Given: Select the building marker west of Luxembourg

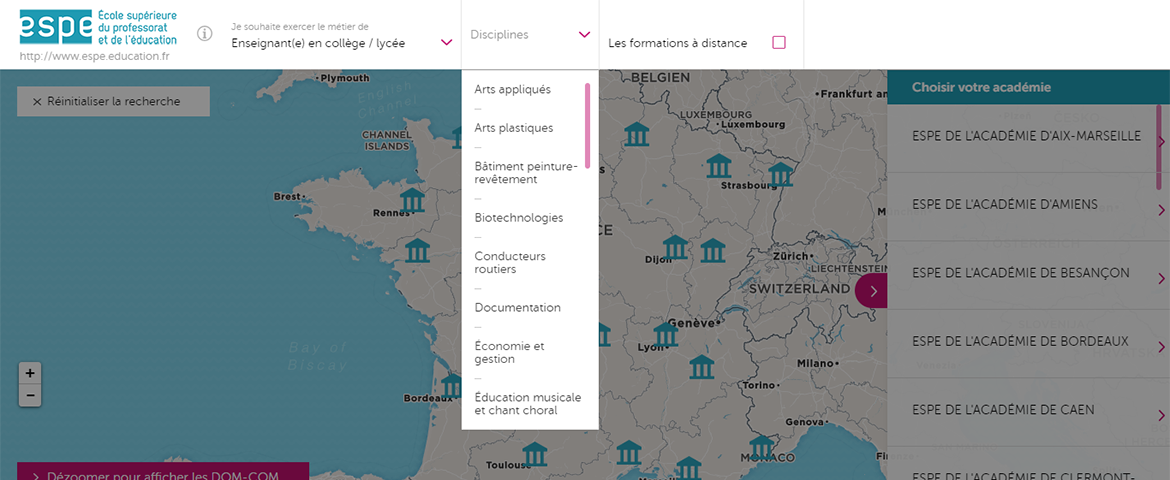Looking at the screenshot, I should point(636,134).
